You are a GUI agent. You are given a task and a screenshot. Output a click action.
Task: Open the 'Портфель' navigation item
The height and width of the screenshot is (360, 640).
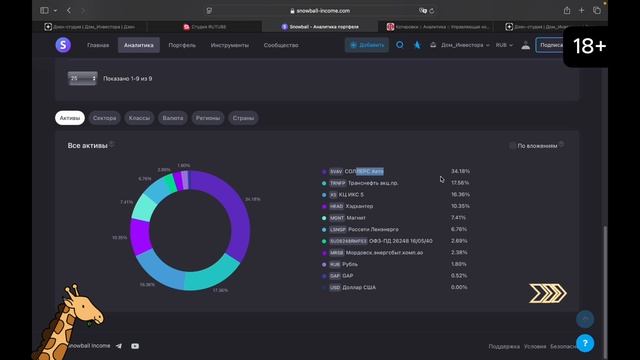click(x=182, y=45)
